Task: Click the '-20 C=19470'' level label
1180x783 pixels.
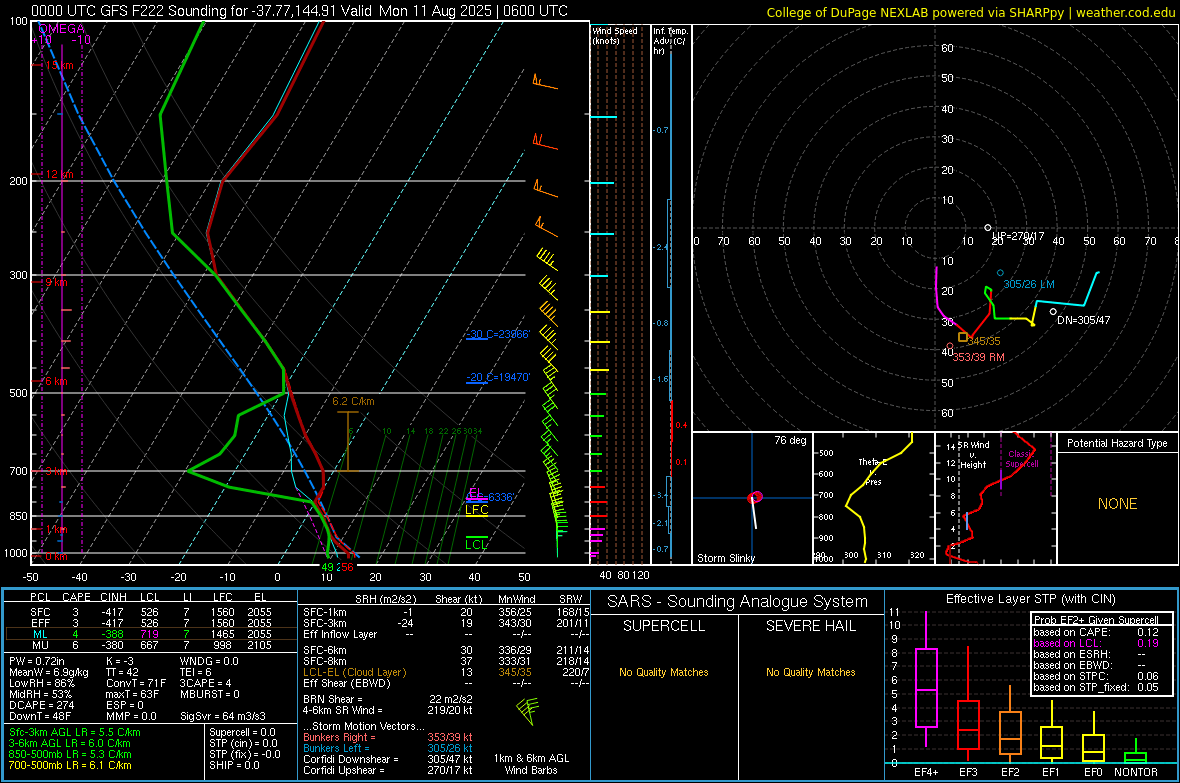Action: [x=497, y=377]
